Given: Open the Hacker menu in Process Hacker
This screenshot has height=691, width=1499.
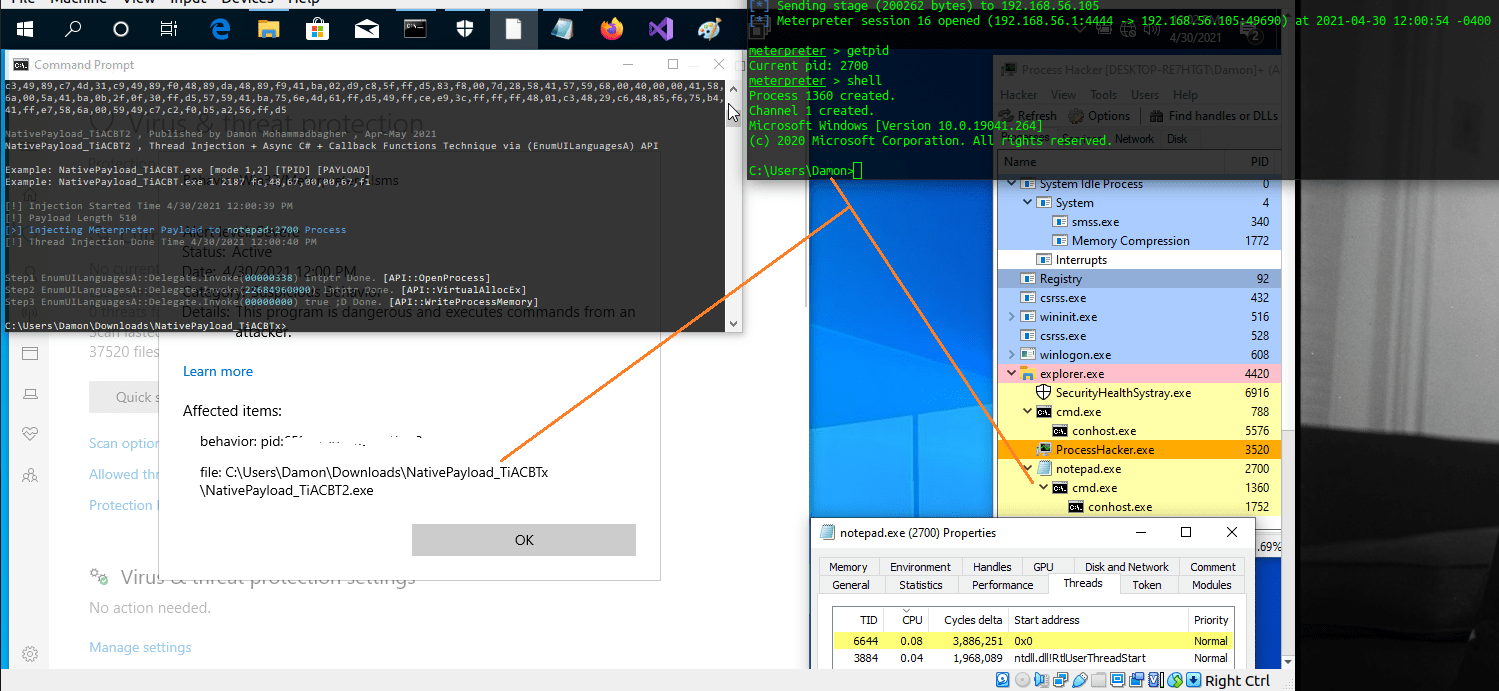Looking at the screenshot, I should click(1022, 94).
